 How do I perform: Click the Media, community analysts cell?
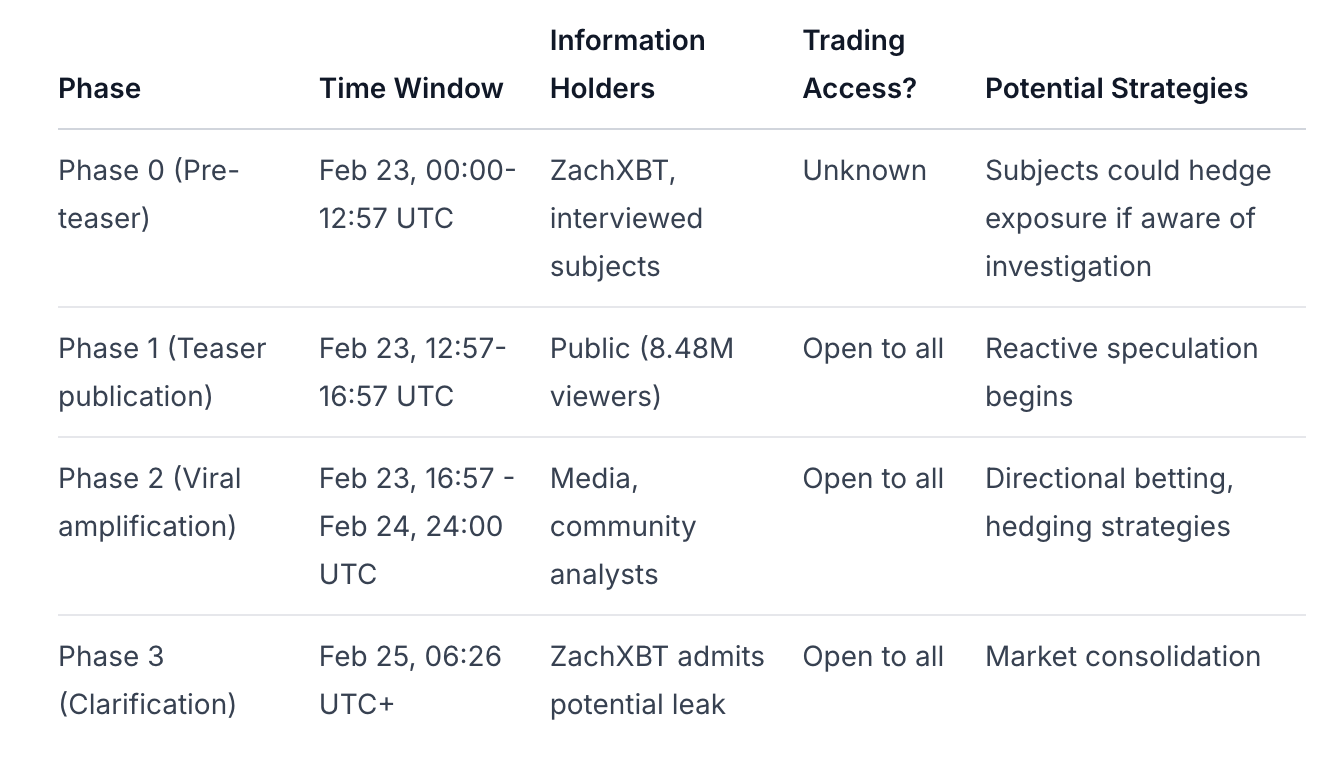click(622, 526)
